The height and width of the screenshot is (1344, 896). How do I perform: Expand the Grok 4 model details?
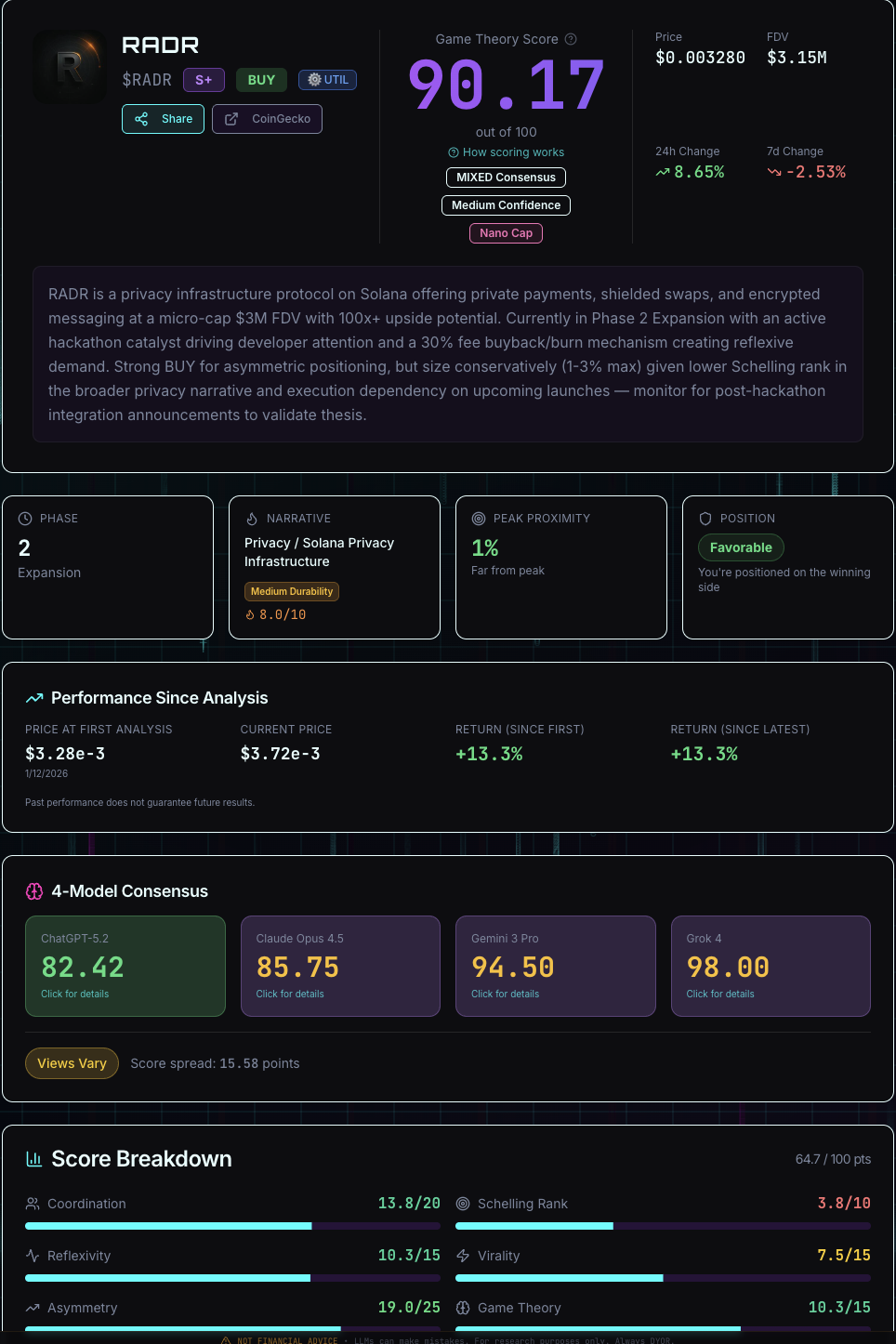pos(771,966)
